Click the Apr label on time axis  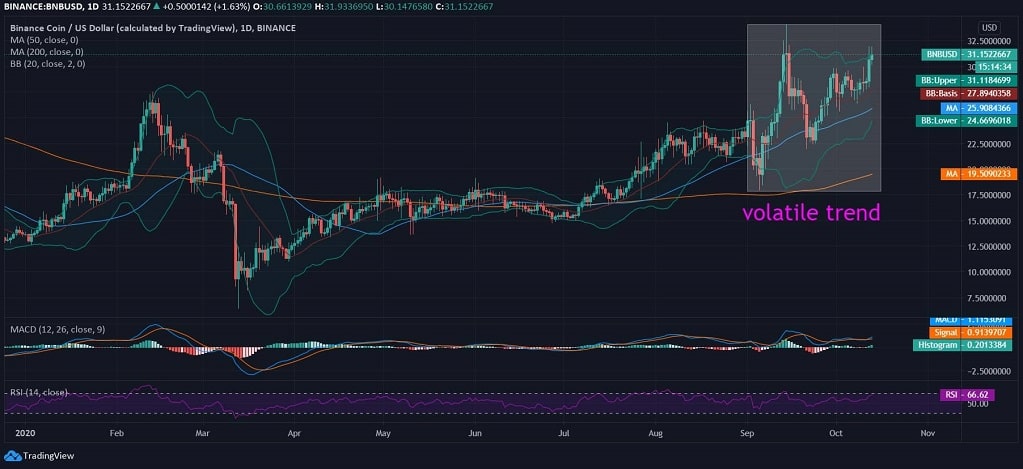pyautogui.click(x=294, y=432)
